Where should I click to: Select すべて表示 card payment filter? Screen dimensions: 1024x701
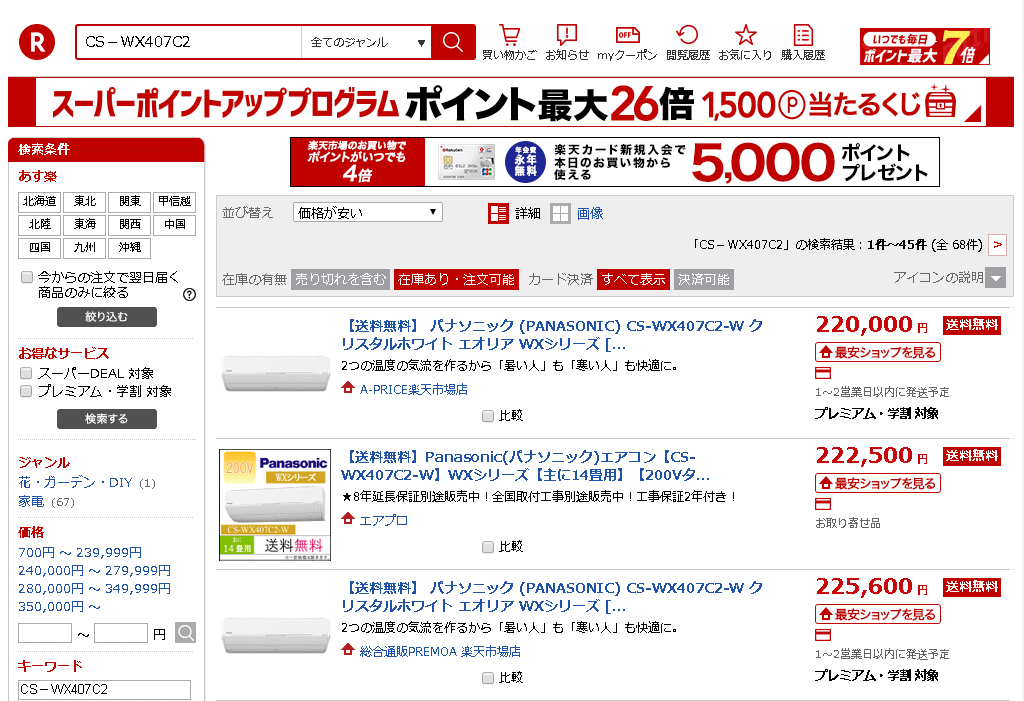coord(633,280)
